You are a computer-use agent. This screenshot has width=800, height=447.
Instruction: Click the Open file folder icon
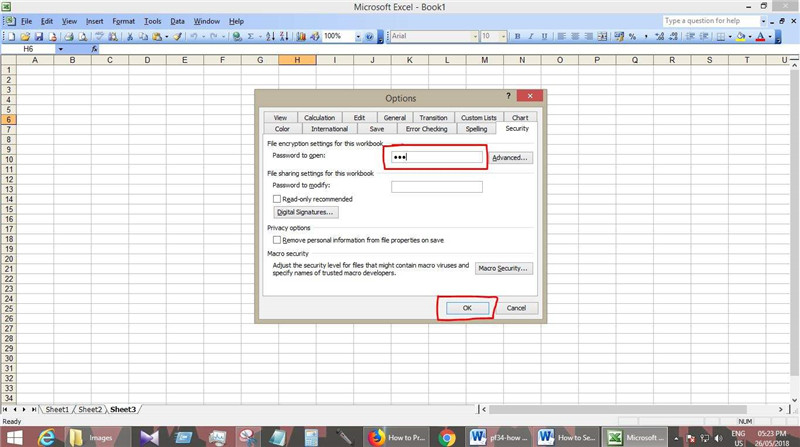click(24, 36)
